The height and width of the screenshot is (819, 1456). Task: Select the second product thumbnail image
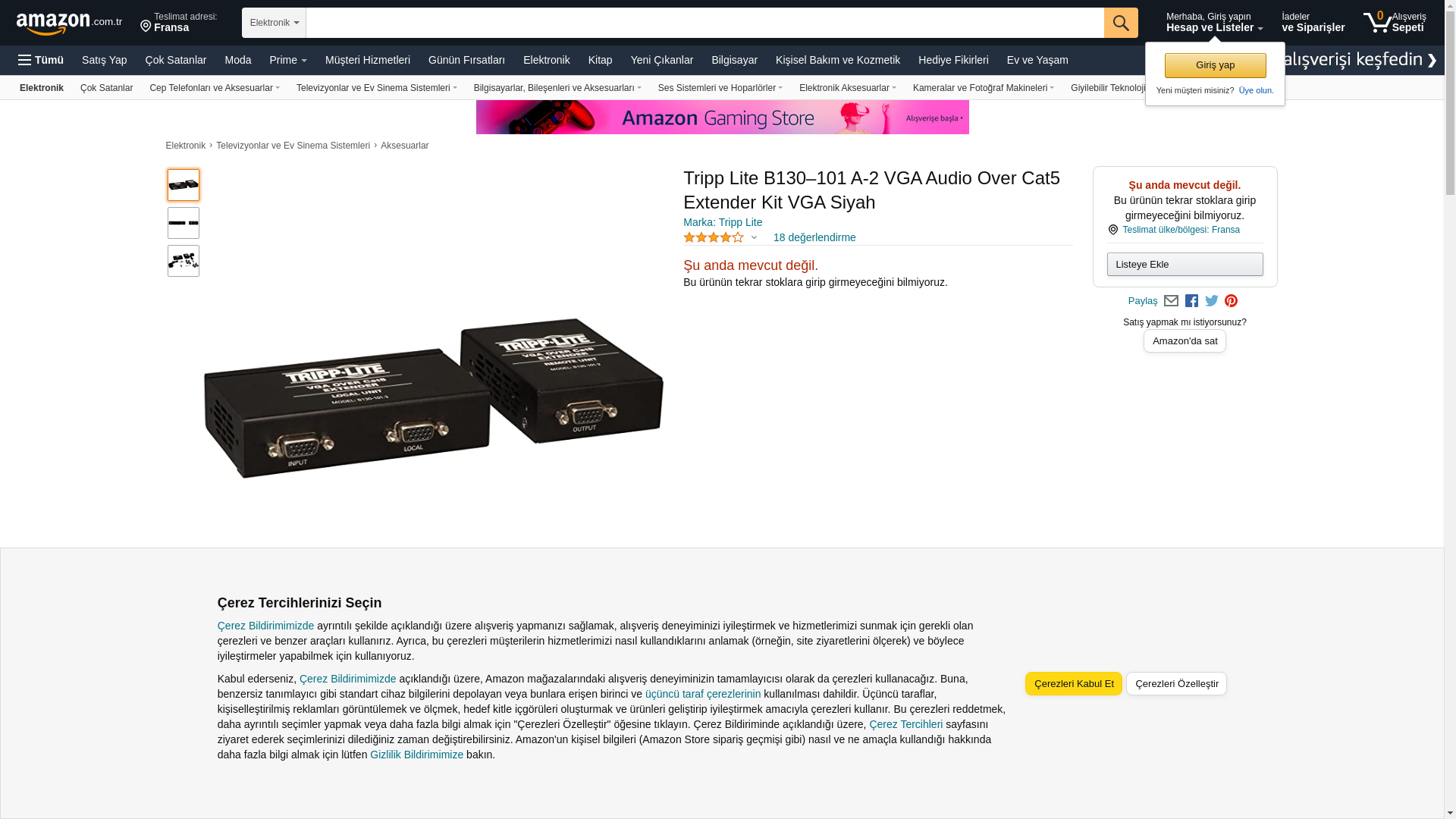(184, 223)
